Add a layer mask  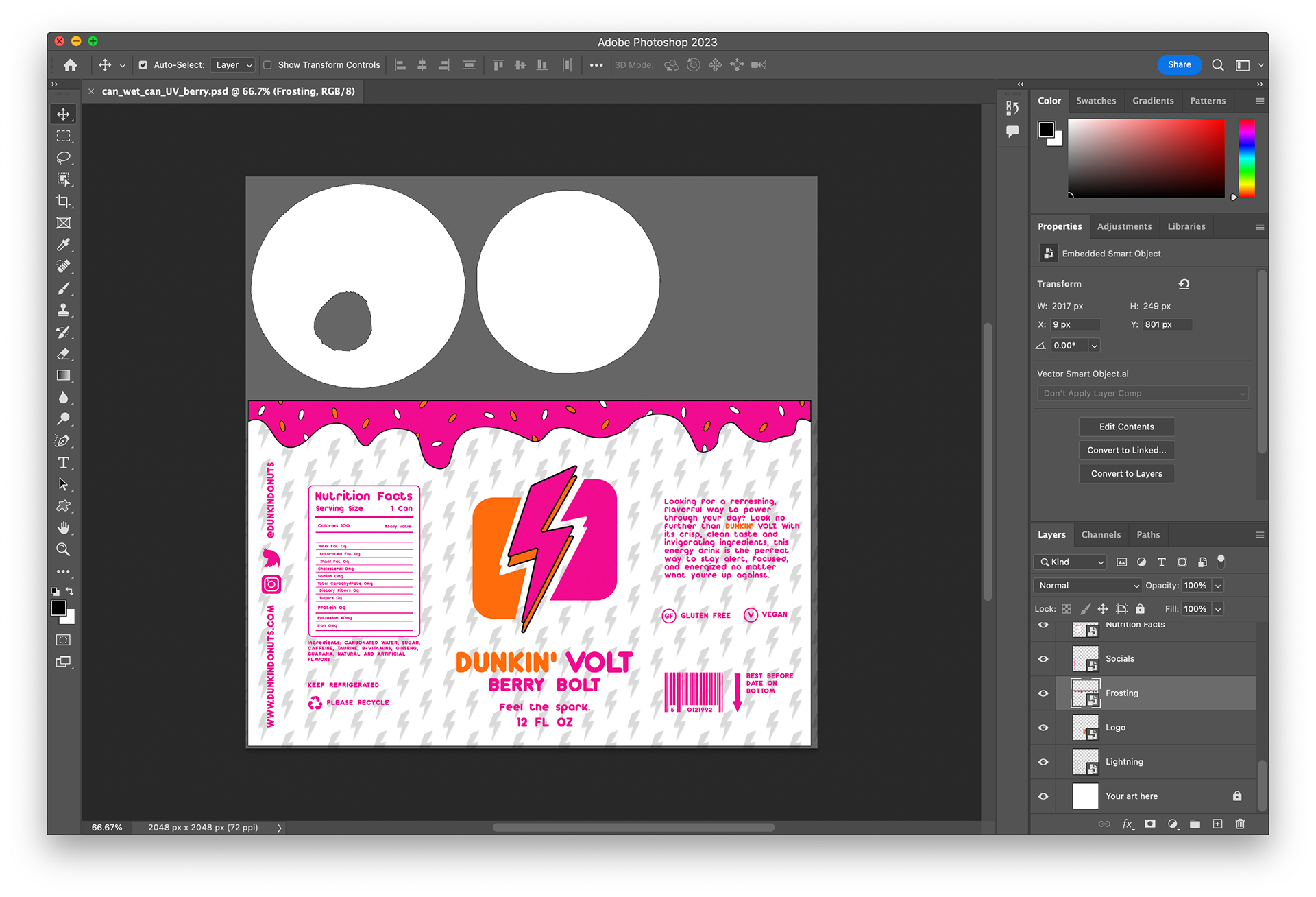tap(1150, 824)
